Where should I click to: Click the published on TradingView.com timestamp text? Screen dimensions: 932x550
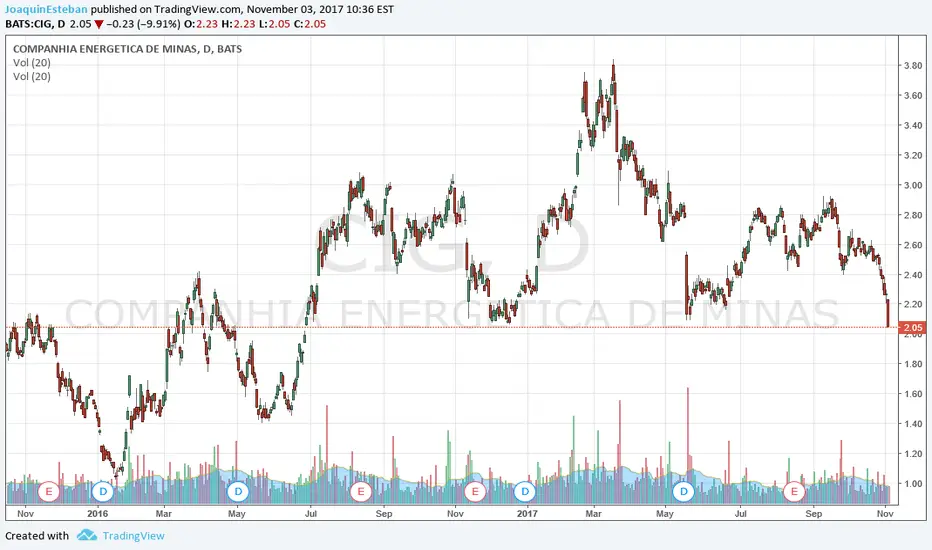[x=242, y=10]
